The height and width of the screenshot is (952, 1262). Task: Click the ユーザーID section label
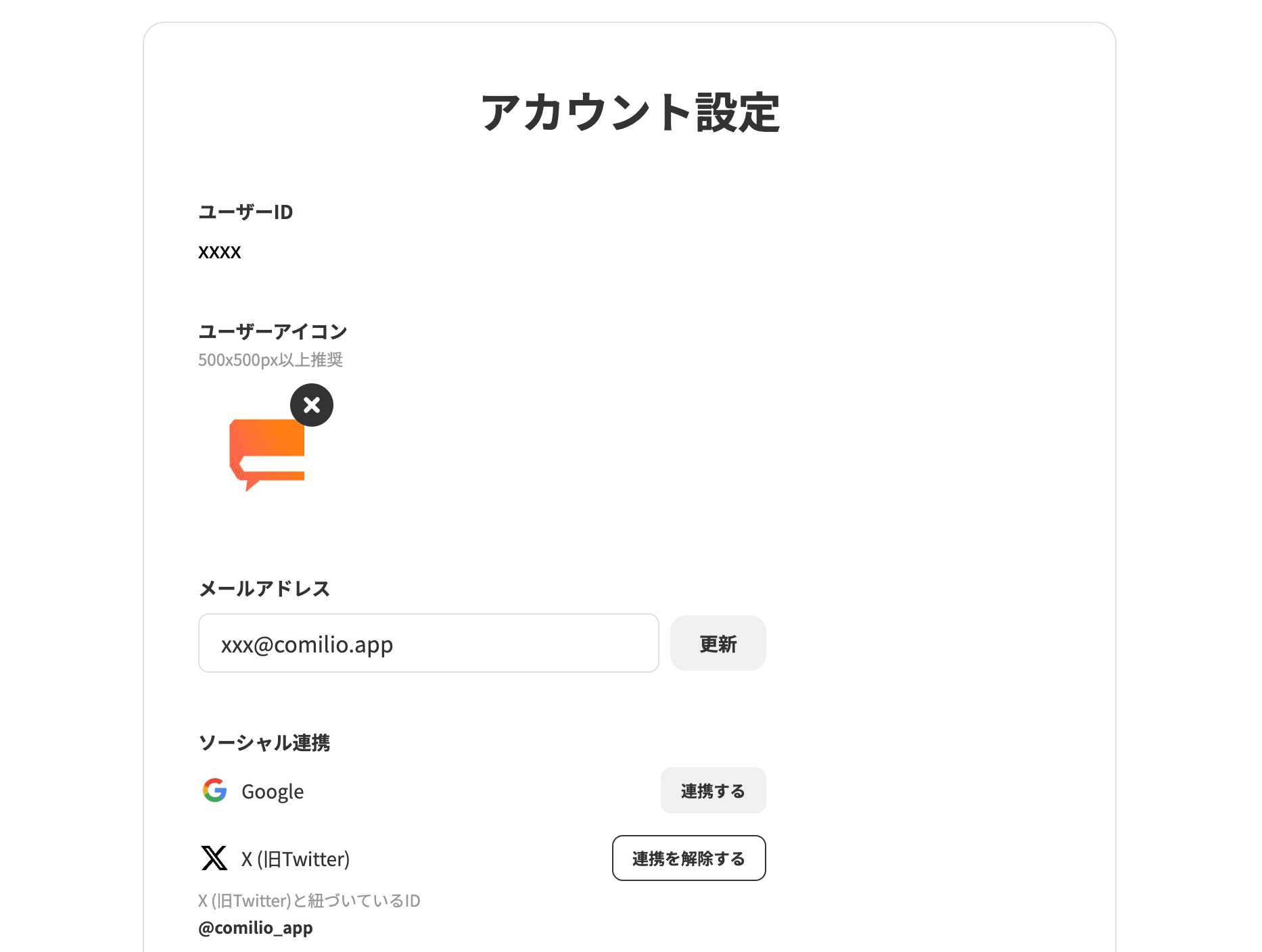tap(246, 212)
